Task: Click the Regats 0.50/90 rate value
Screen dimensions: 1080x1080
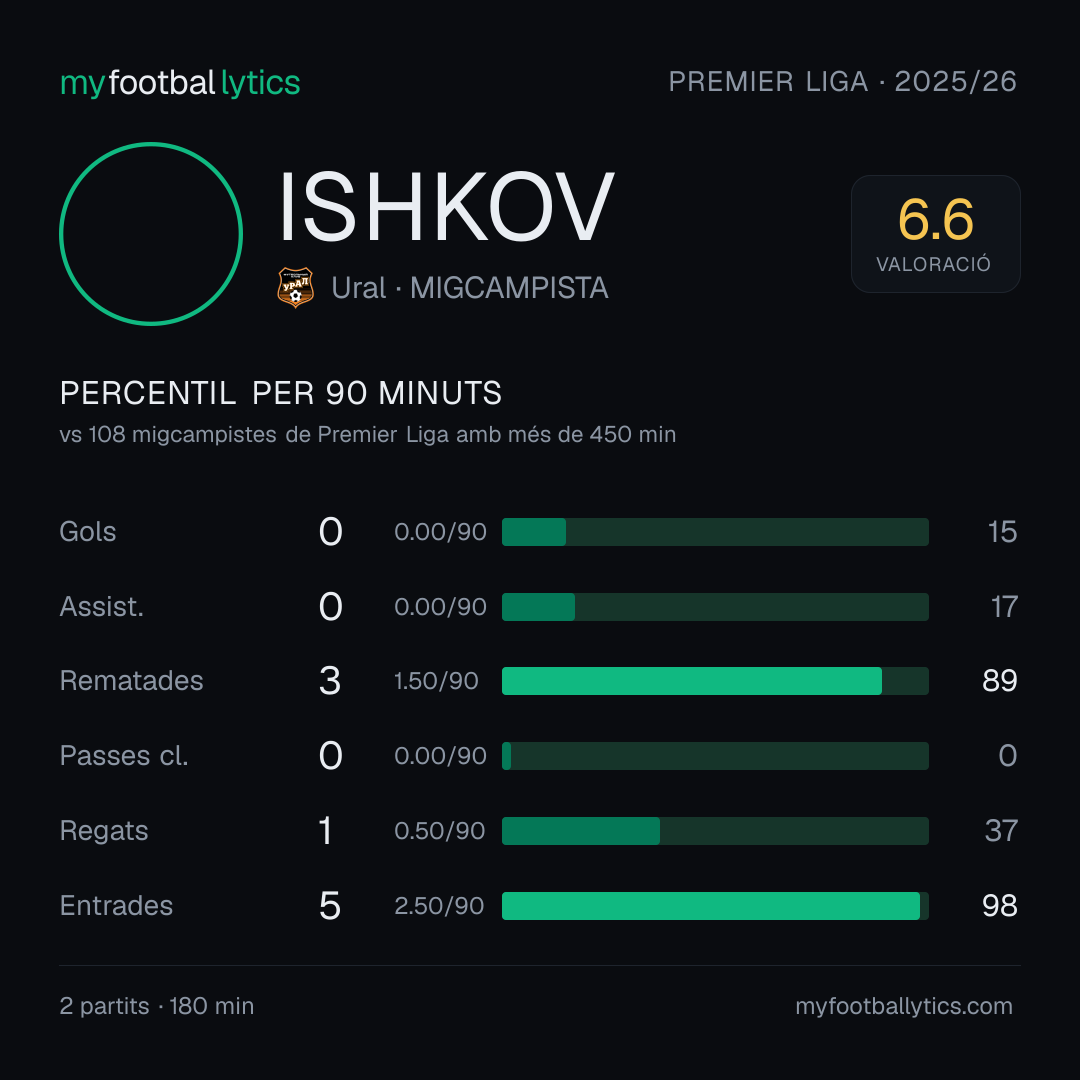Action: tap(439, 831)
